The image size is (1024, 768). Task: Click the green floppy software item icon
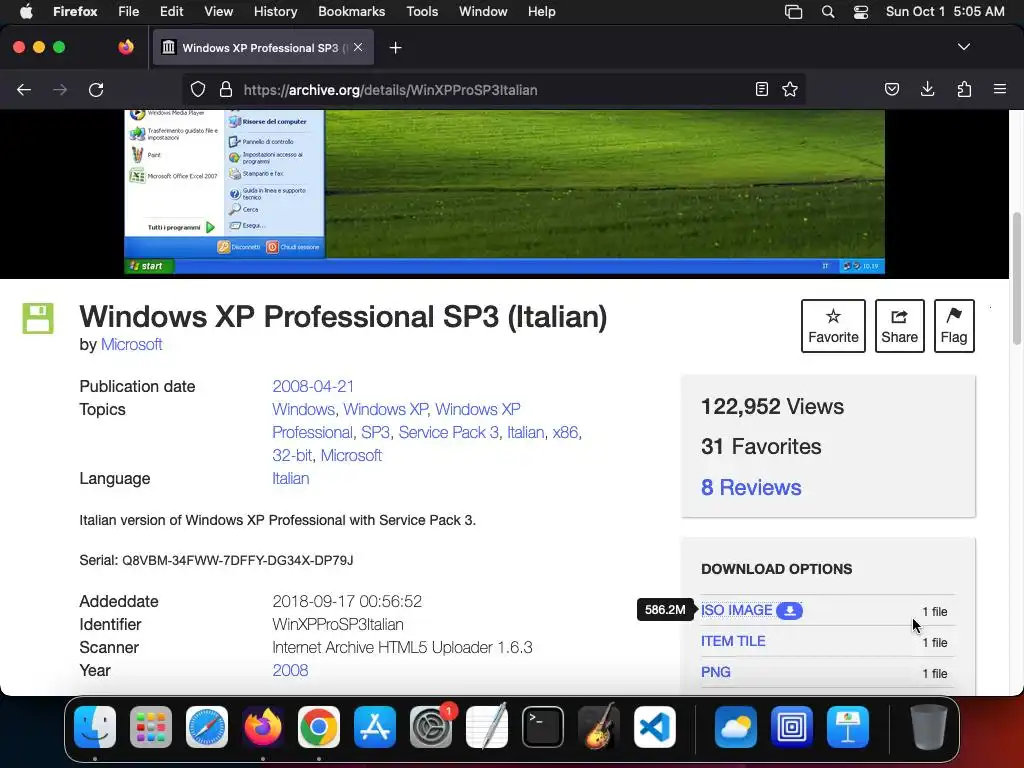point(38,319)
